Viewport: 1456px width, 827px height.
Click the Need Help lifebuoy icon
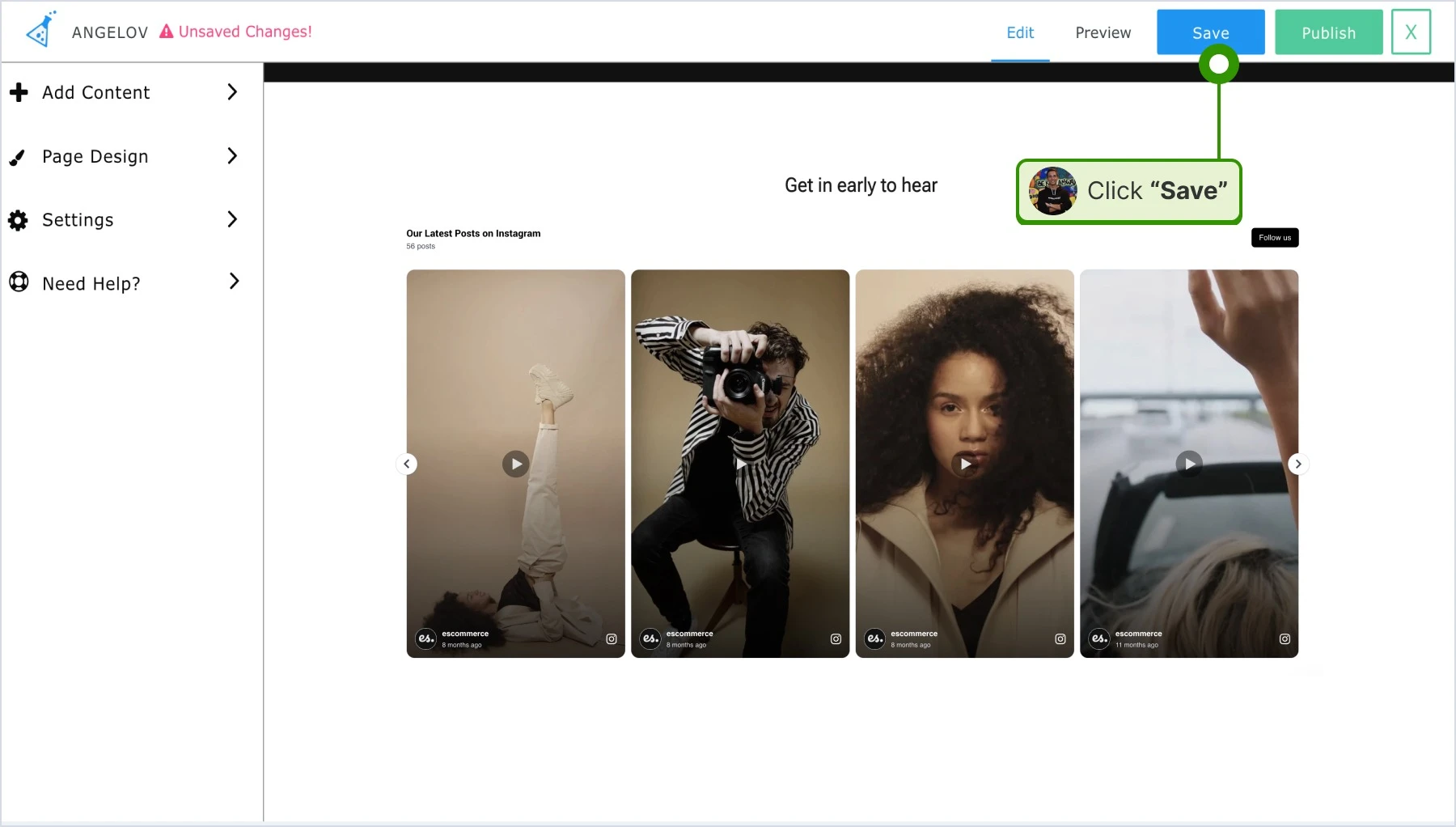(19, 282)
